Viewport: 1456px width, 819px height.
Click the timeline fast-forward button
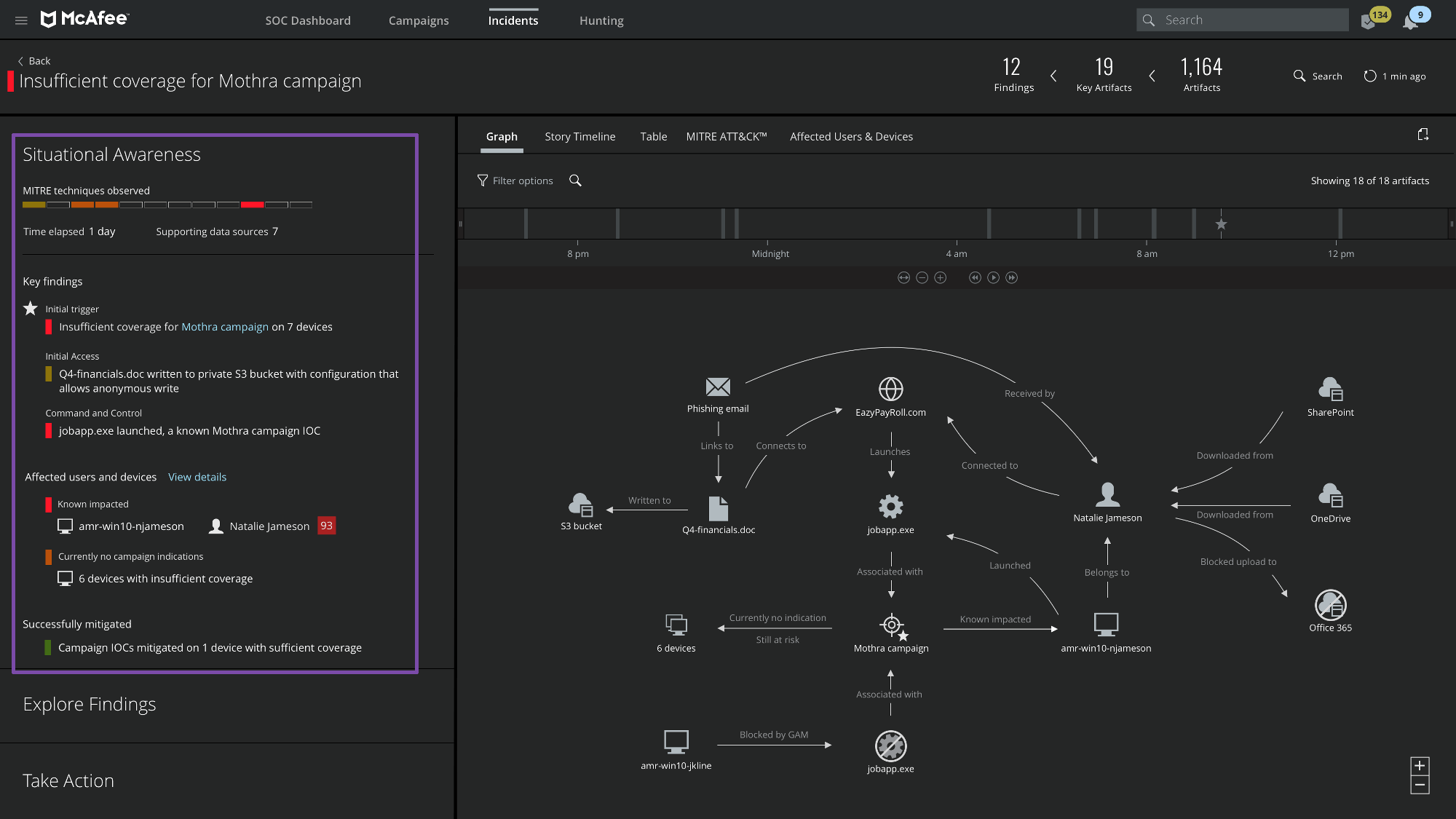(x=1011, y=277)
